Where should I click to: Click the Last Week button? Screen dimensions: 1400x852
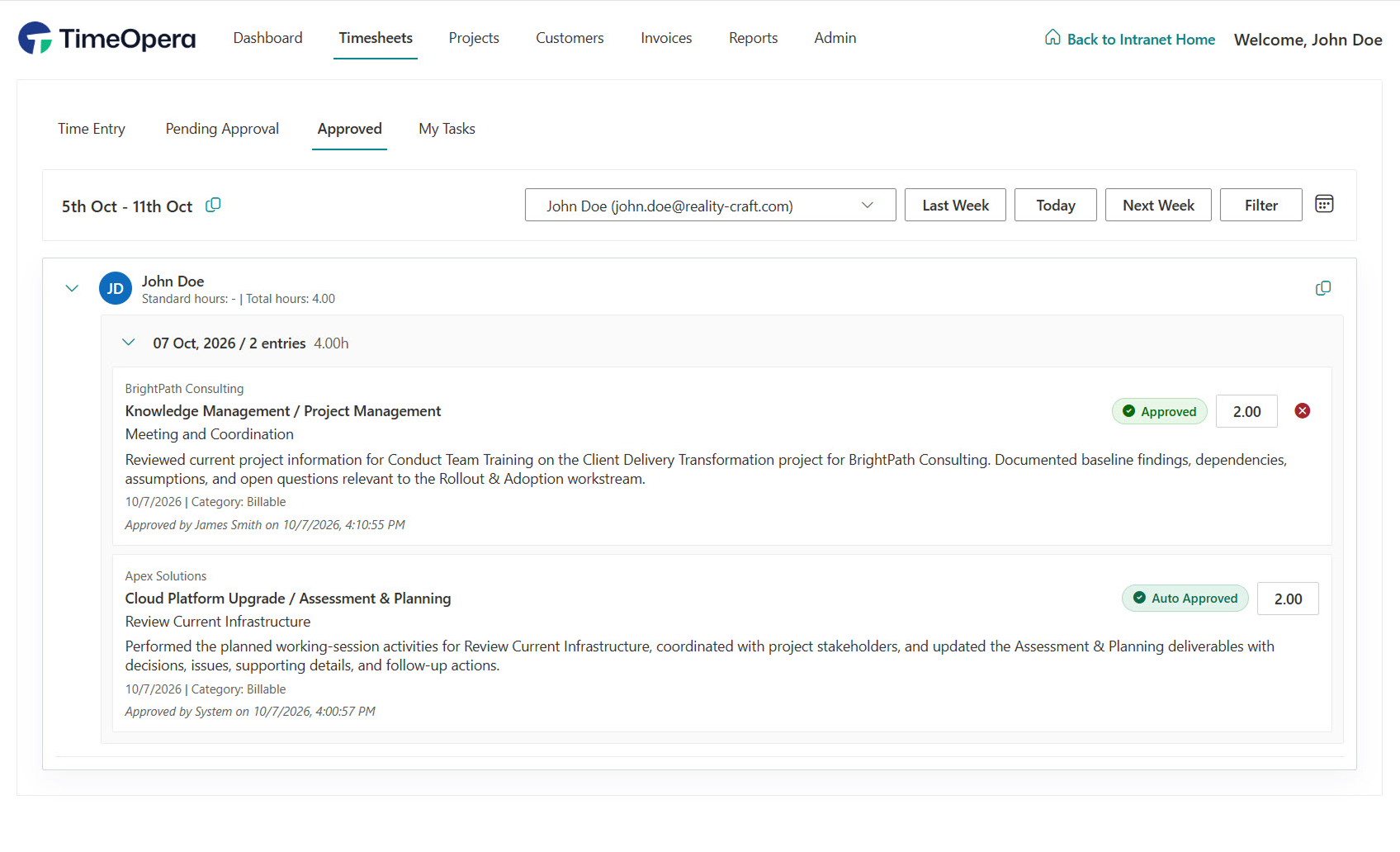click(955, 205)
